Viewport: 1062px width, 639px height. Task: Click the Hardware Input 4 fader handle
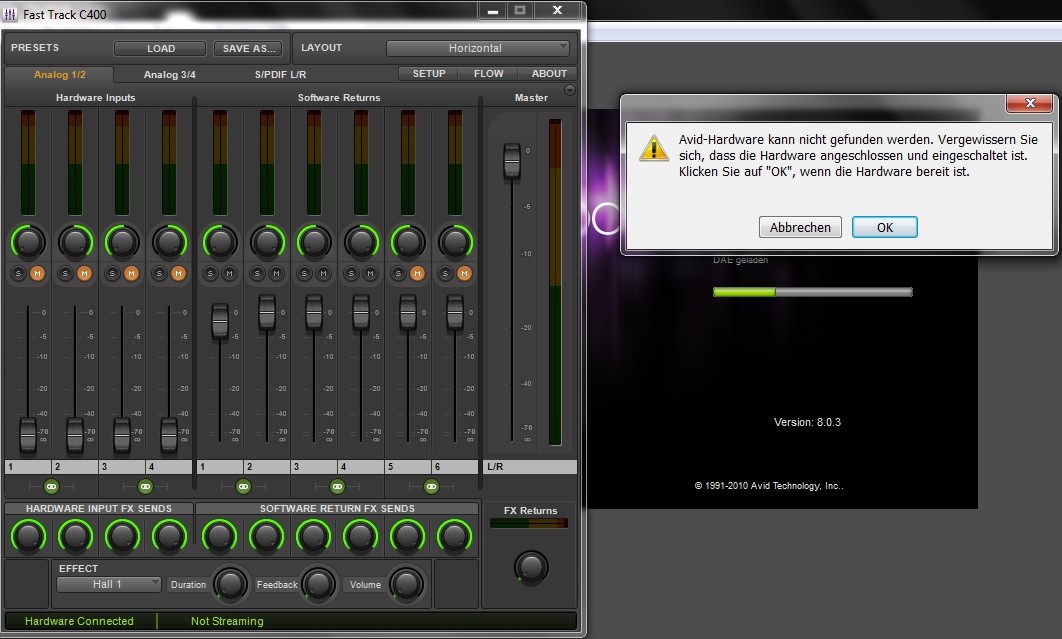click(x=169, y=435)
